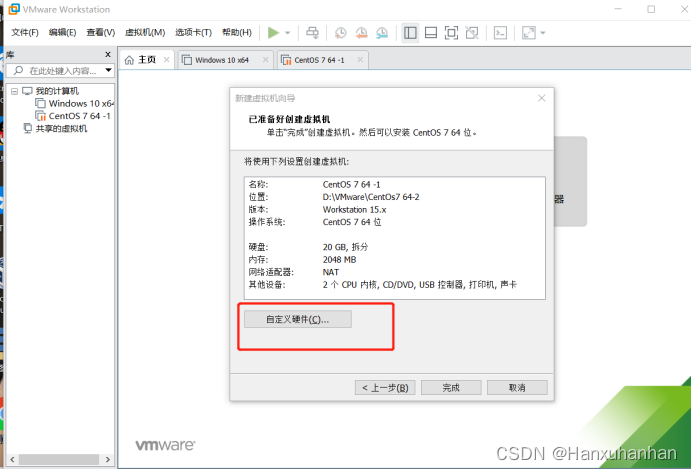Toggle the thumbnail bar view icon
Viewport: 692px width, 470px height.
click(431, 33)
